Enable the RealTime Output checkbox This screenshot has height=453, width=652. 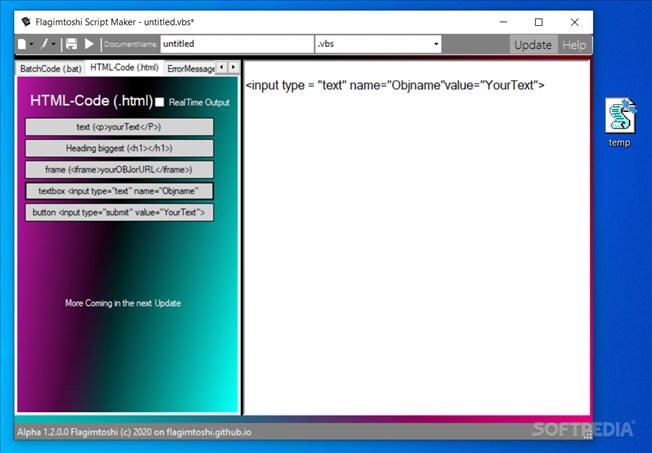[160, 102]
